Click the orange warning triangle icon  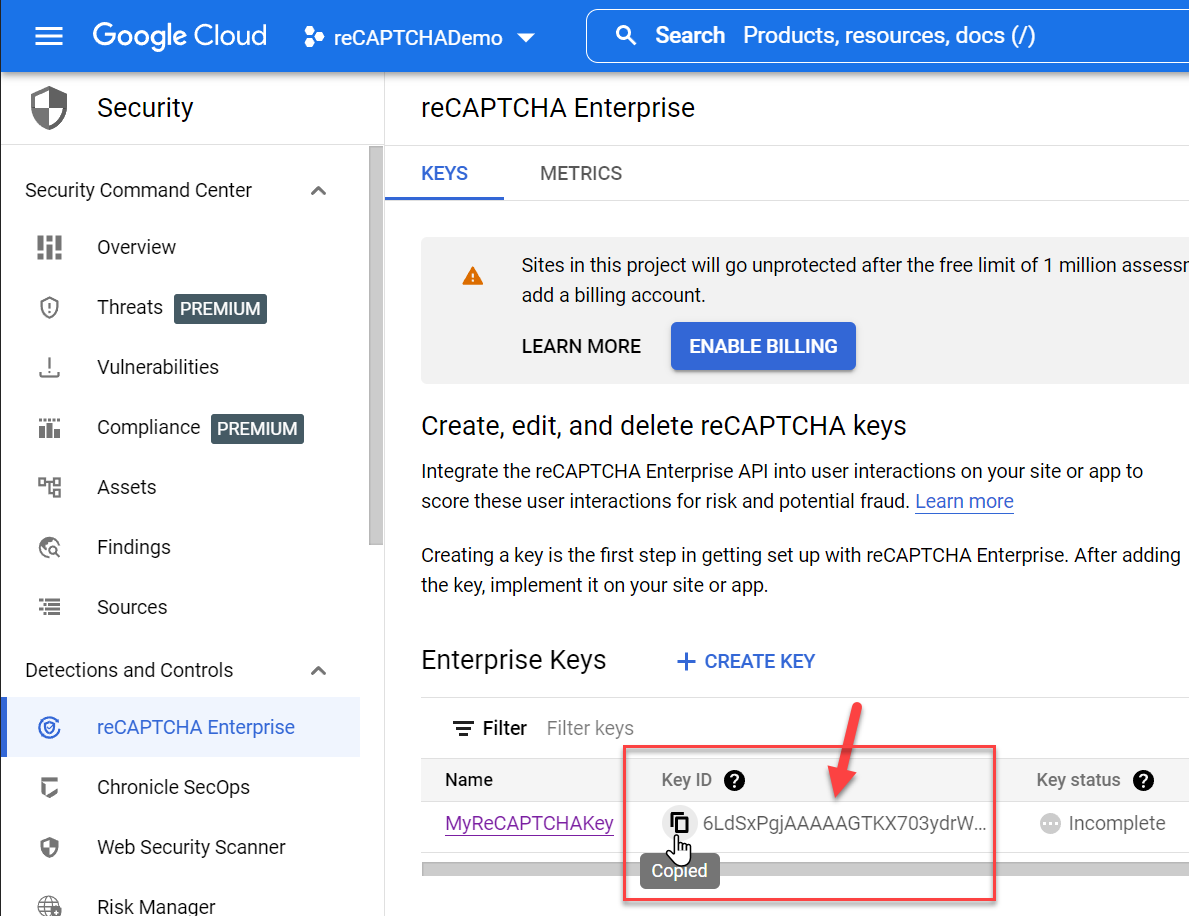472,276
